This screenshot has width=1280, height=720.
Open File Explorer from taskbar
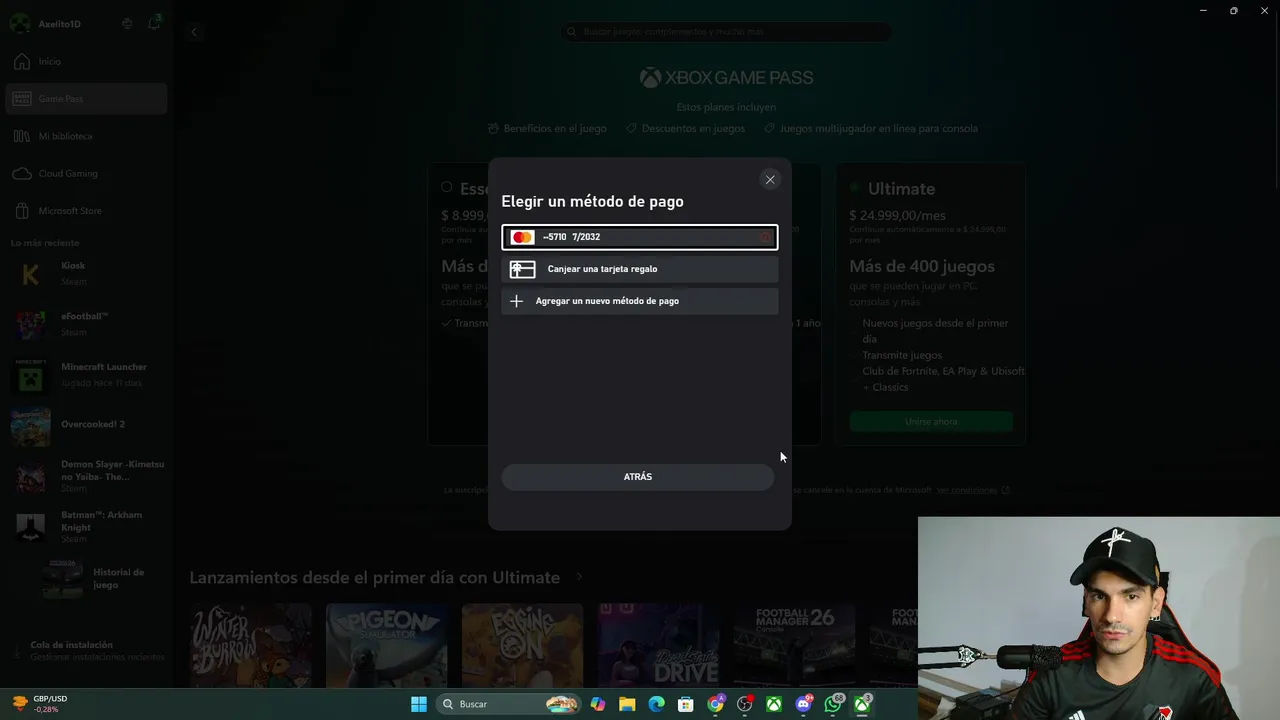click(627, 704)
